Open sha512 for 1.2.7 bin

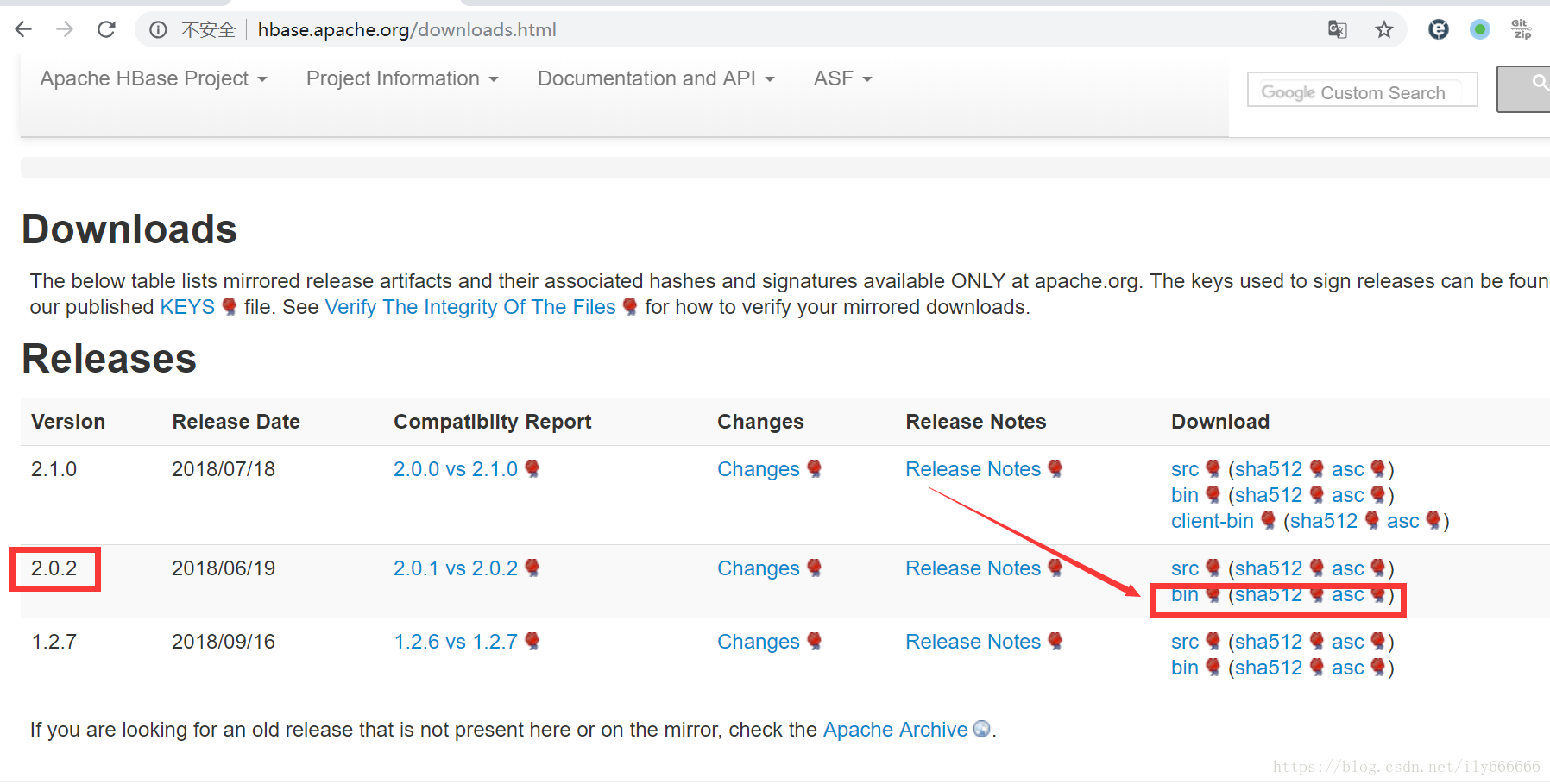tap(1269, 668)
